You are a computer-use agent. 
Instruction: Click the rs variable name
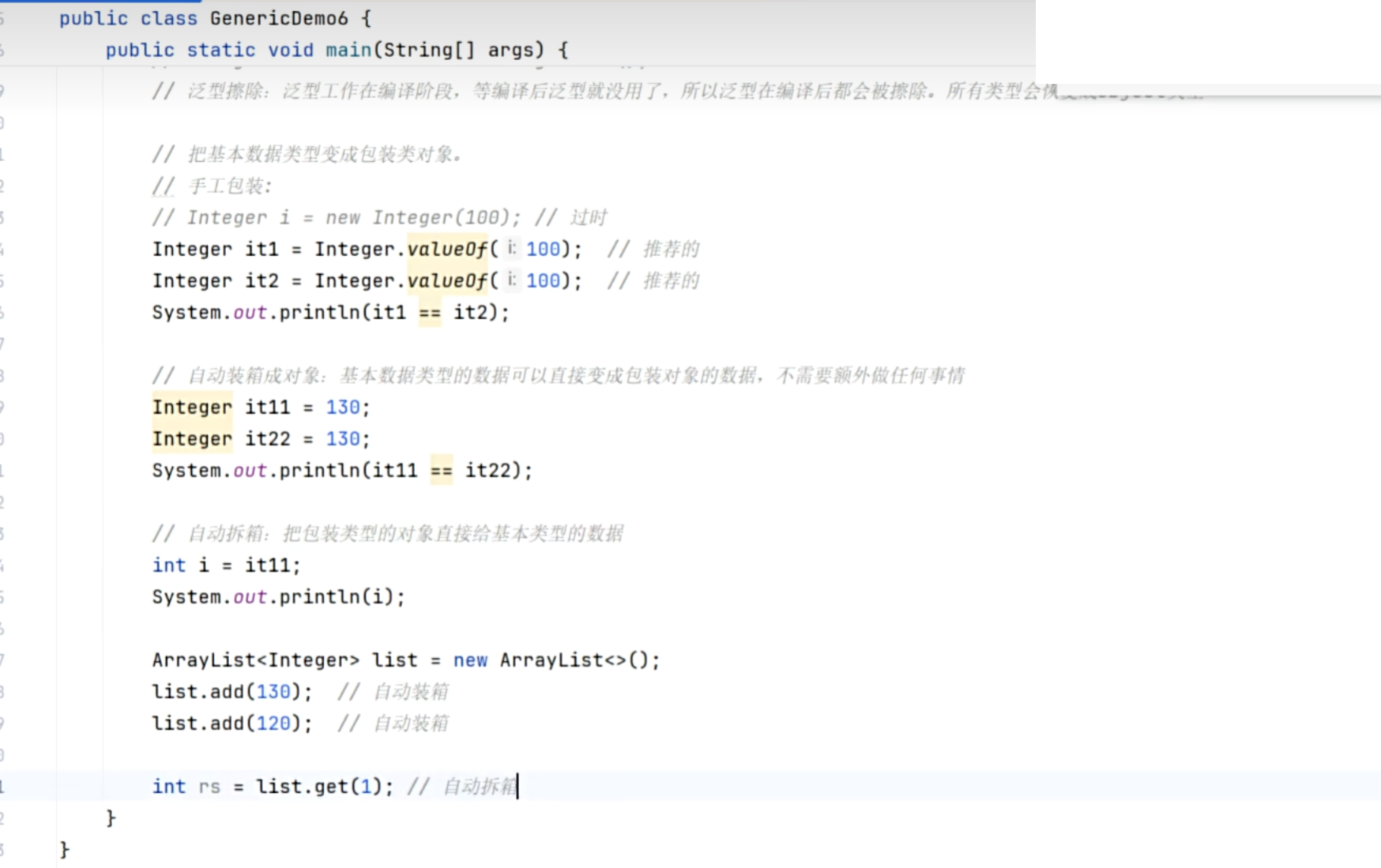(x=209, y=787)
